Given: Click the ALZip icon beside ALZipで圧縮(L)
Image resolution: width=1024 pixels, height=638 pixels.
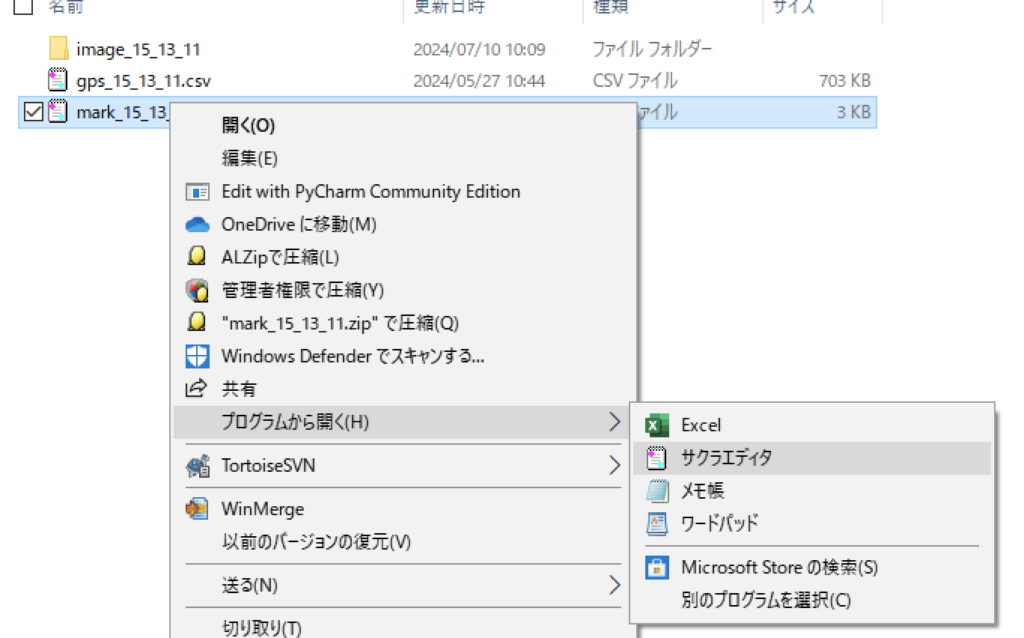Looking at the screenshot, I should [197, 257].
